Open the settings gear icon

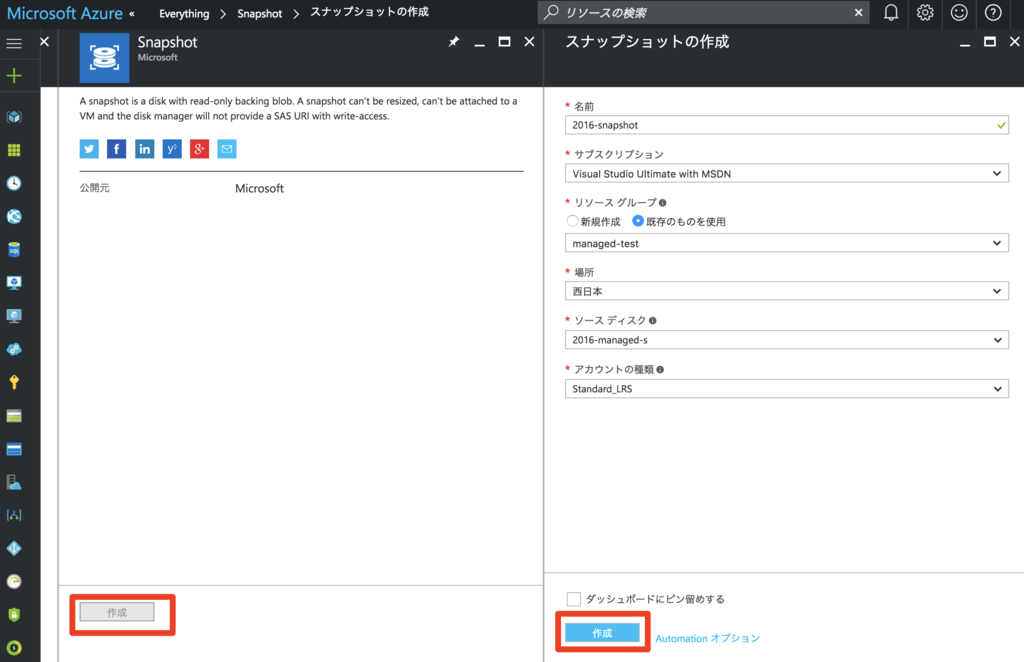[925, 13]
